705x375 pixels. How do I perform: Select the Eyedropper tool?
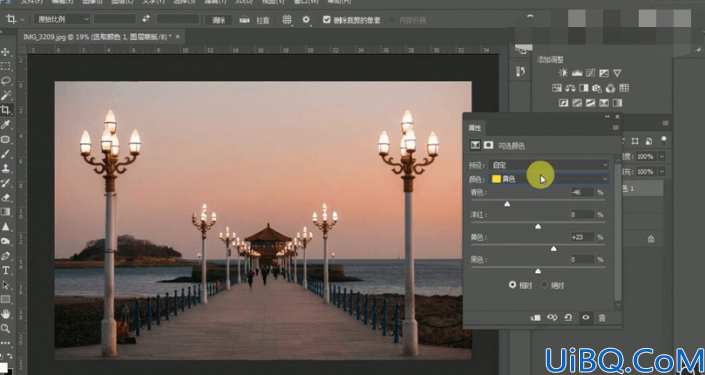6,125
